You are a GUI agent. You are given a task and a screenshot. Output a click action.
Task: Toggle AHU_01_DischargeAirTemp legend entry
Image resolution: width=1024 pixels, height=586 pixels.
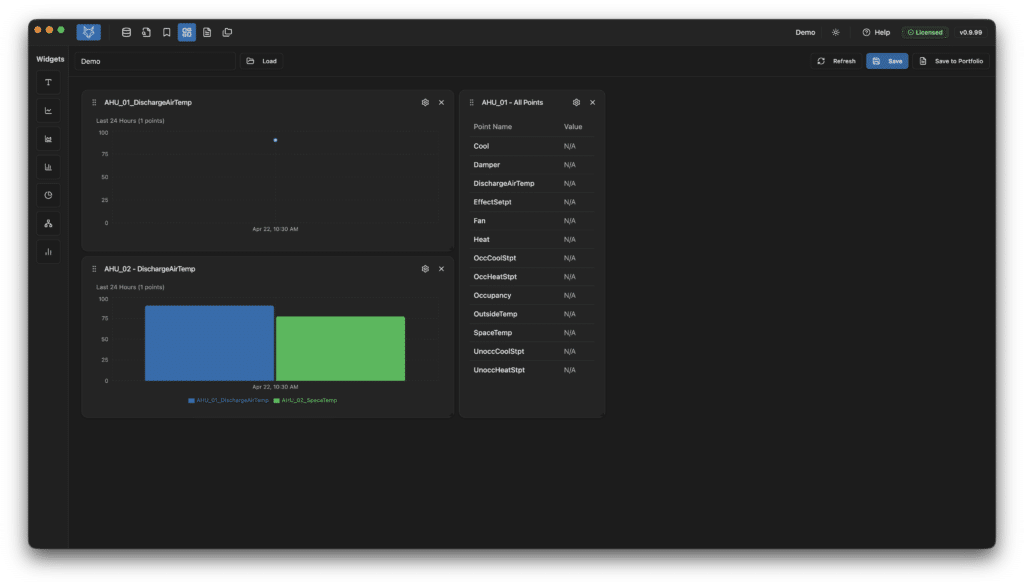(228, 400)
